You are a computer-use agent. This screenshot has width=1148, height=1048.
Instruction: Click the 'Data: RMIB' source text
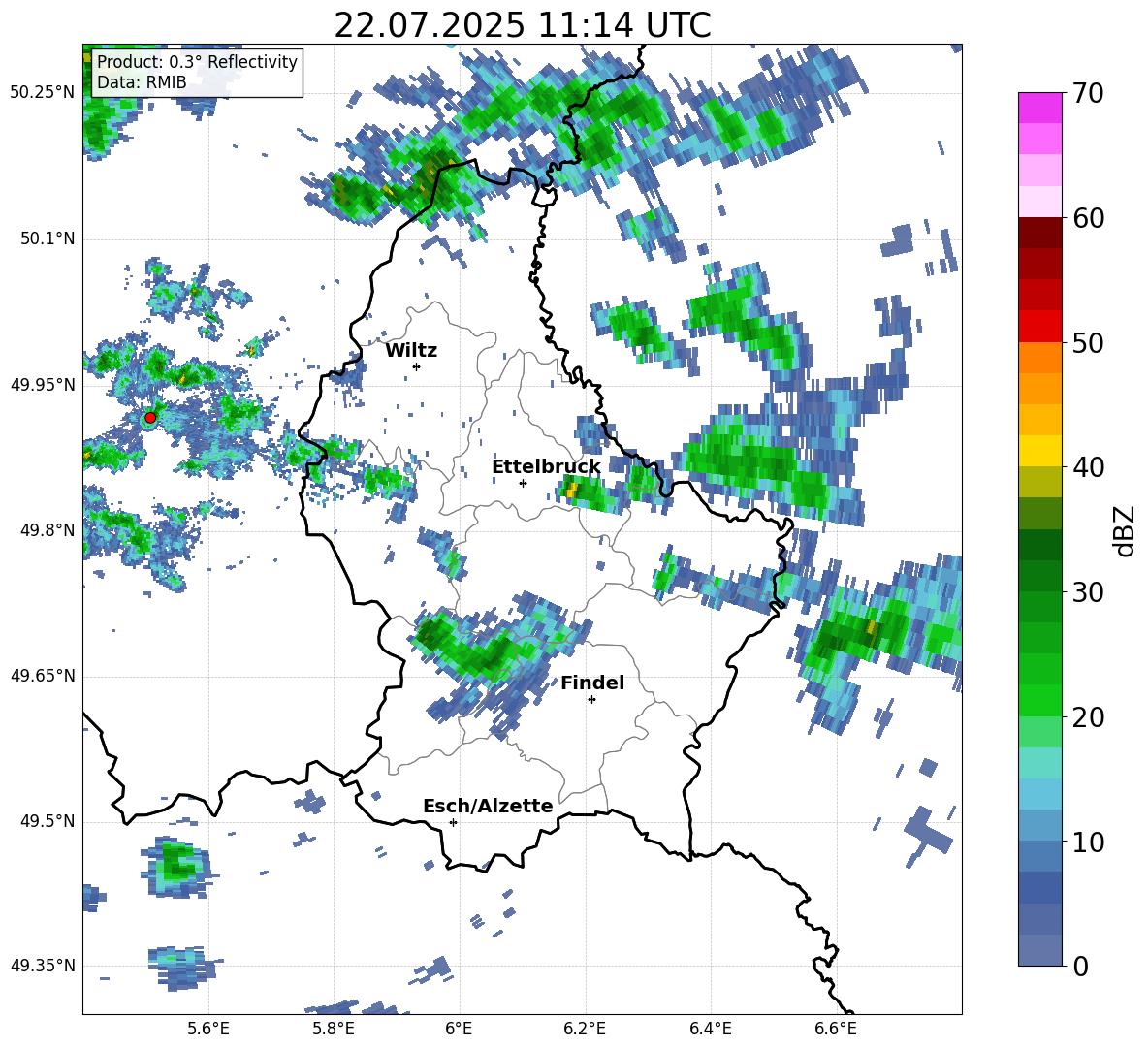[x=142, y=82]
